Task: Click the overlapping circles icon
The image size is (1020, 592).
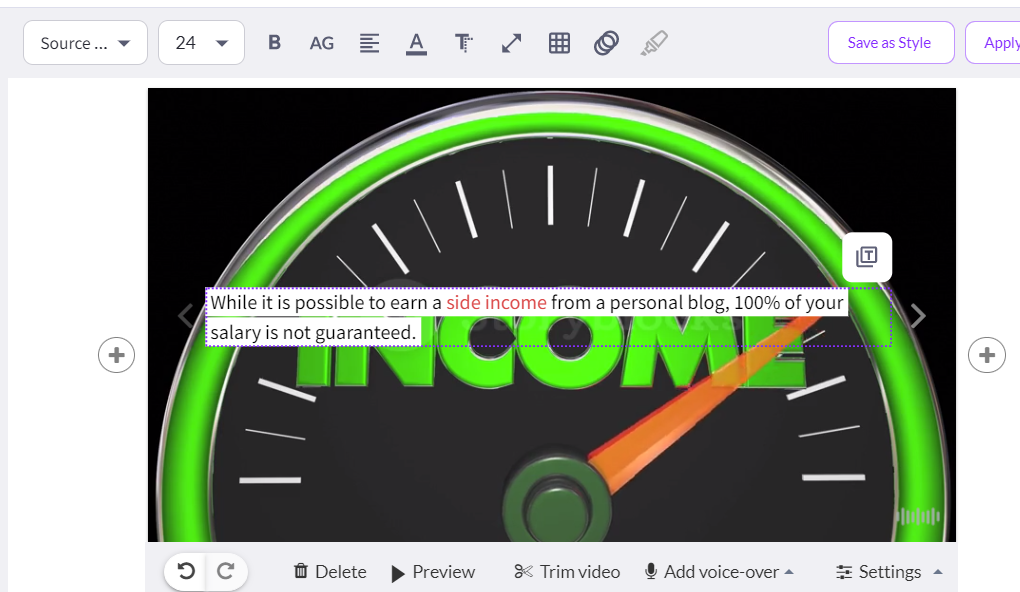Action: coord(606,44)
